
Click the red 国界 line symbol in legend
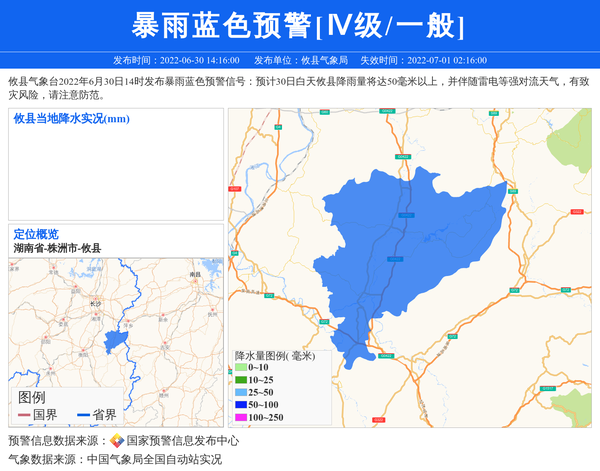pos(22,414)
